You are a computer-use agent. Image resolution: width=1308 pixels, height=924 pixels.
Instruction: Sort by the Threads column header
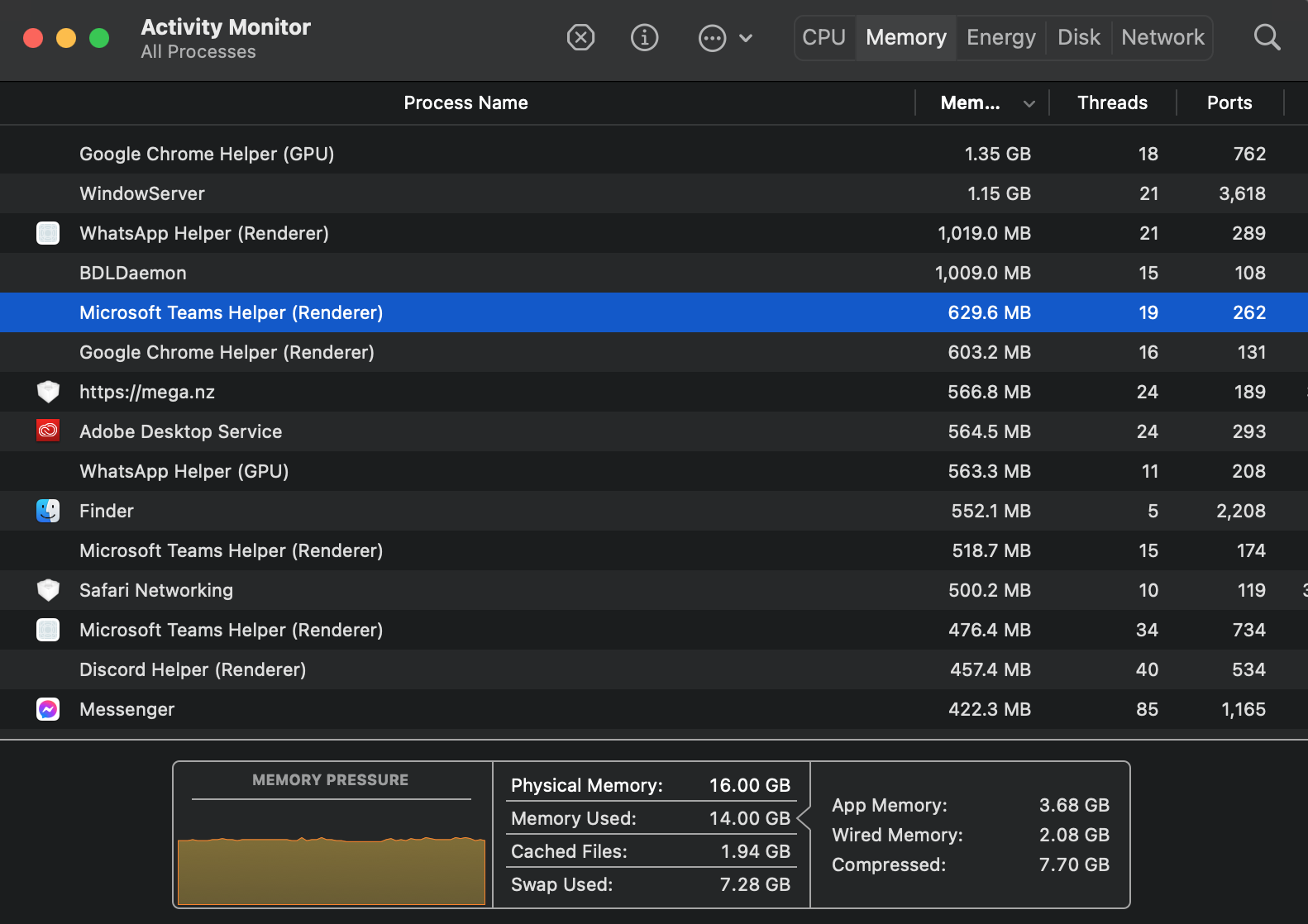(1112, 102)
